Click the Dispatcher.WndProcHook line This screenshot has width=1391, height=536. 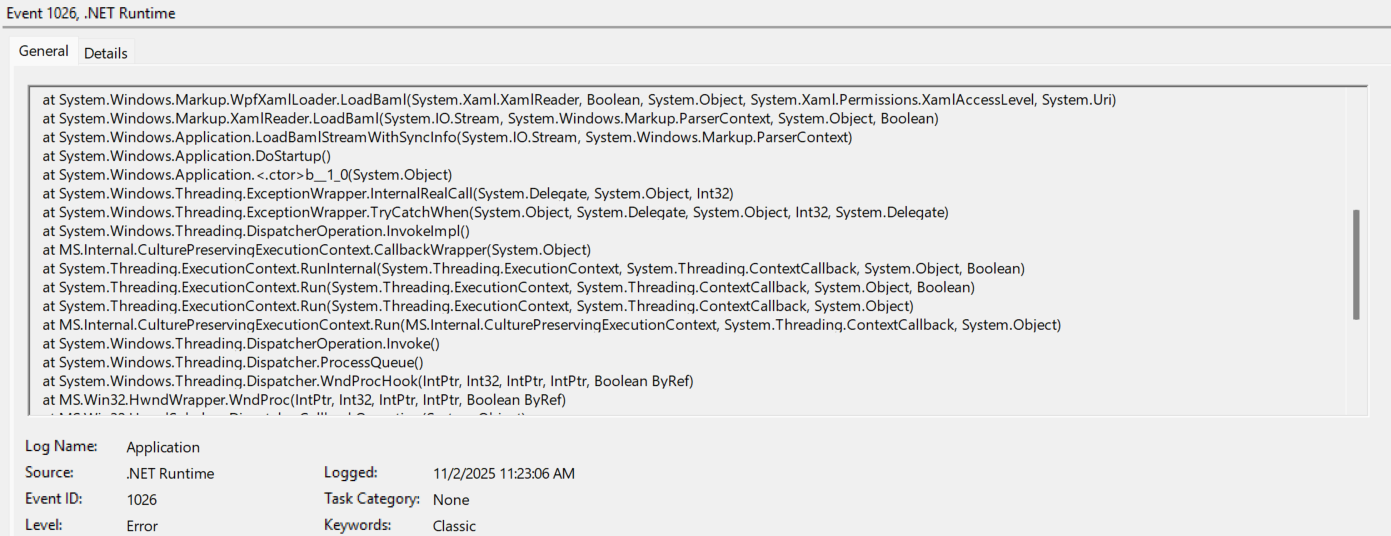pos(368,381)
